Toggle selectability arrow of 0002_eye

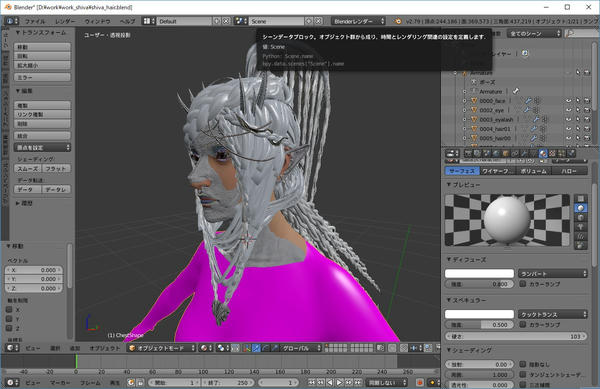pos(578,110)
